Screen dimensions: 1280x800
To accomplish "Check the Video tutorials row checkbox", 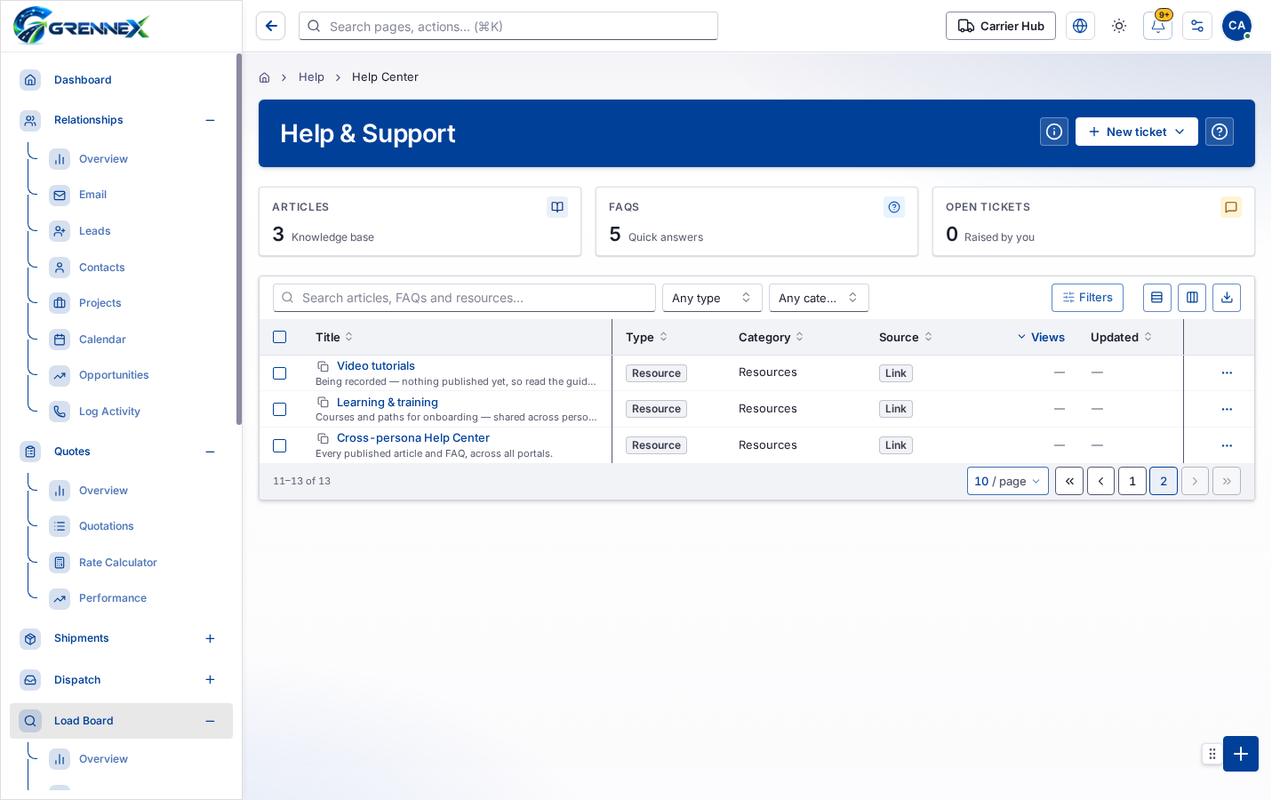I will tap(280, 373).
